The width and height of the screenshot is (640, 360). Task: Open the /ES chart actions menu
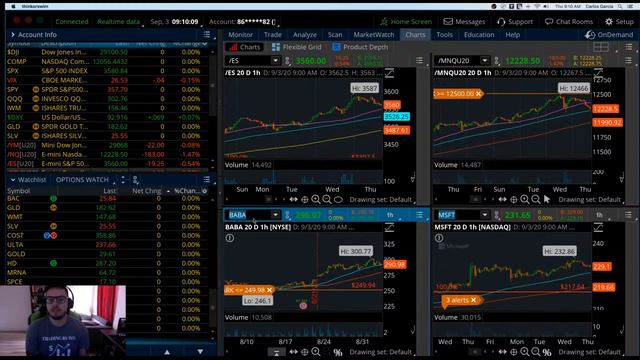(419, 60)
